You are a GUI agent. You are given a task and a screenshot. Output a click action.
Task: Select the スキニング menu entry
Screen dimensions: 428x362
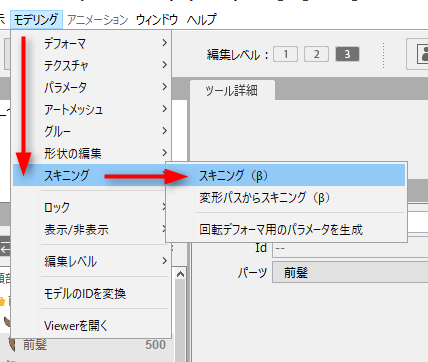[x=90, y=175]
